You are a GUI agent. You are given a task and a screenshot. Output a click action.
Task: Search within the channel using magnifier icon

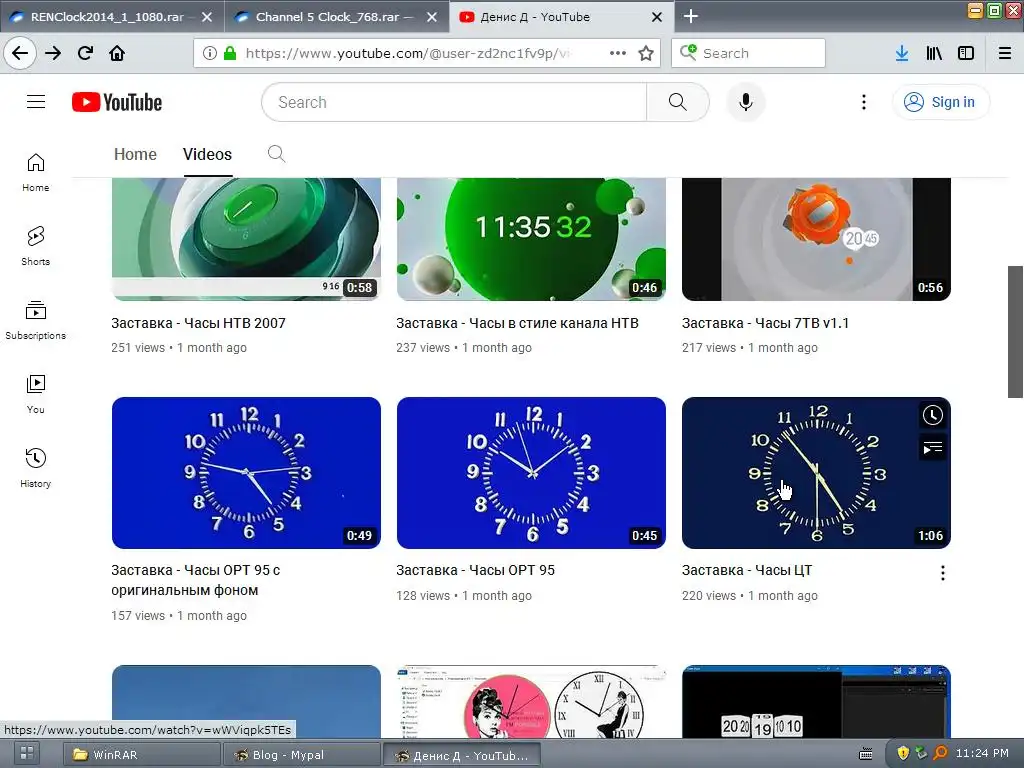pos(276,154)
